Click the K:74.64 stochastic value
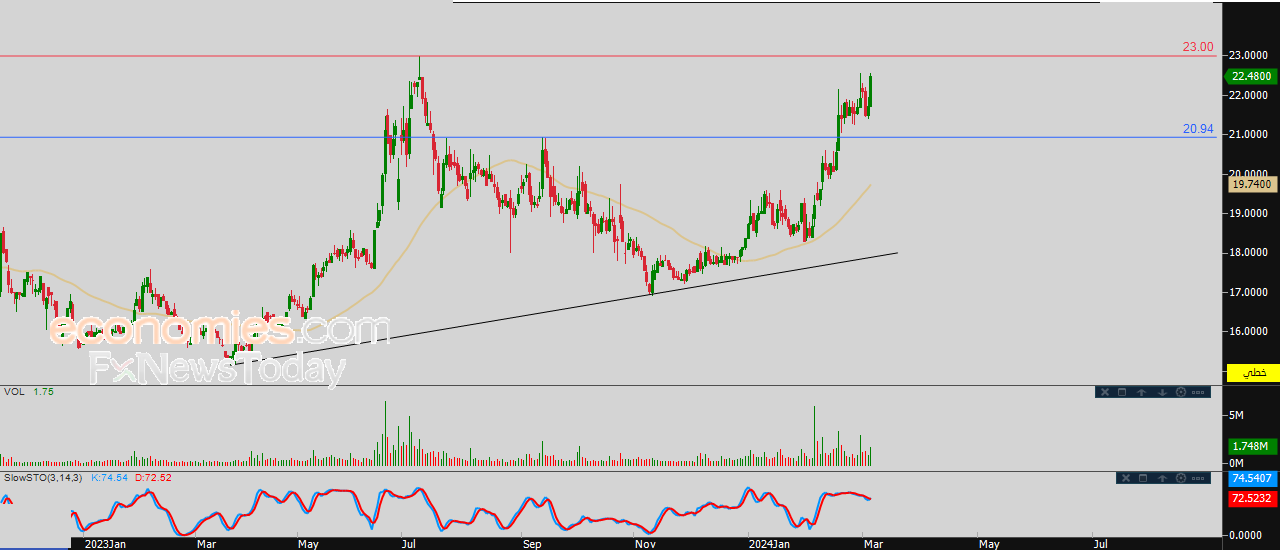The height and width of the screenshot is (550, 1280). (x=110, y=478)
